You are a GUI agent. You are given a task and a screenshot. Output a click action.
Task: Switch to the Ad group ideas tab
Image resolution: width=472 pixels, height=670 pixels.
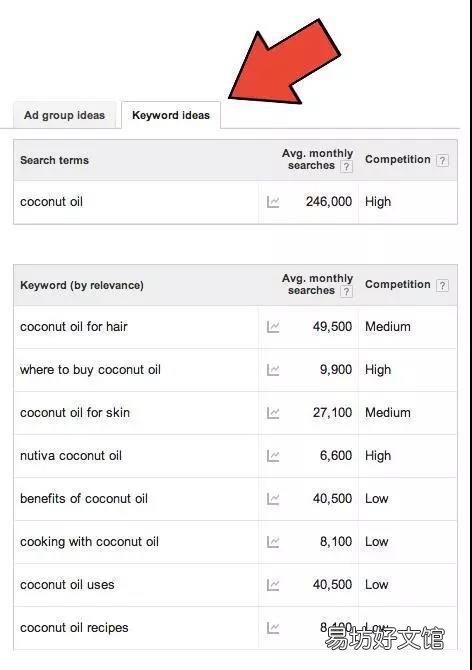[64, 115]
